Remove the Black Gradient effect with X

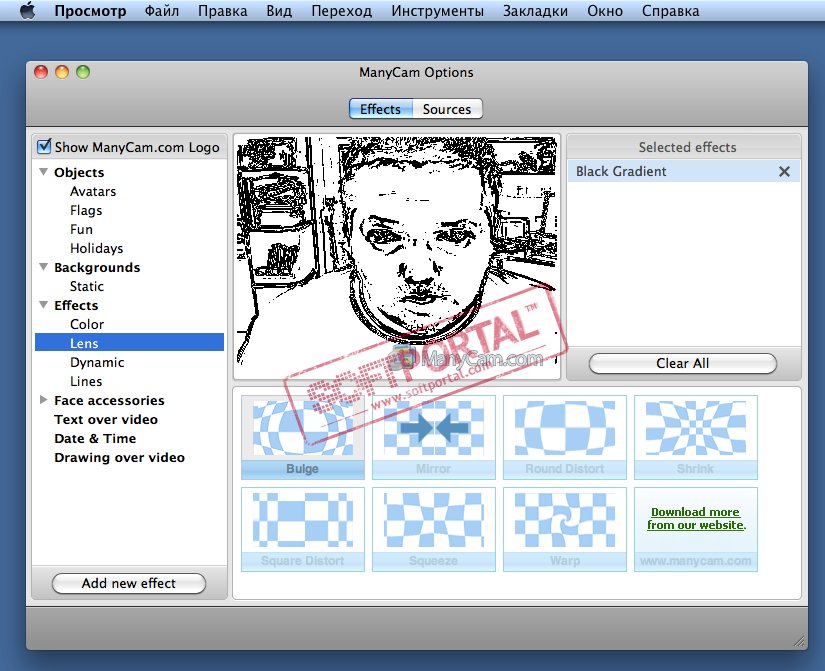pos(784,172)
